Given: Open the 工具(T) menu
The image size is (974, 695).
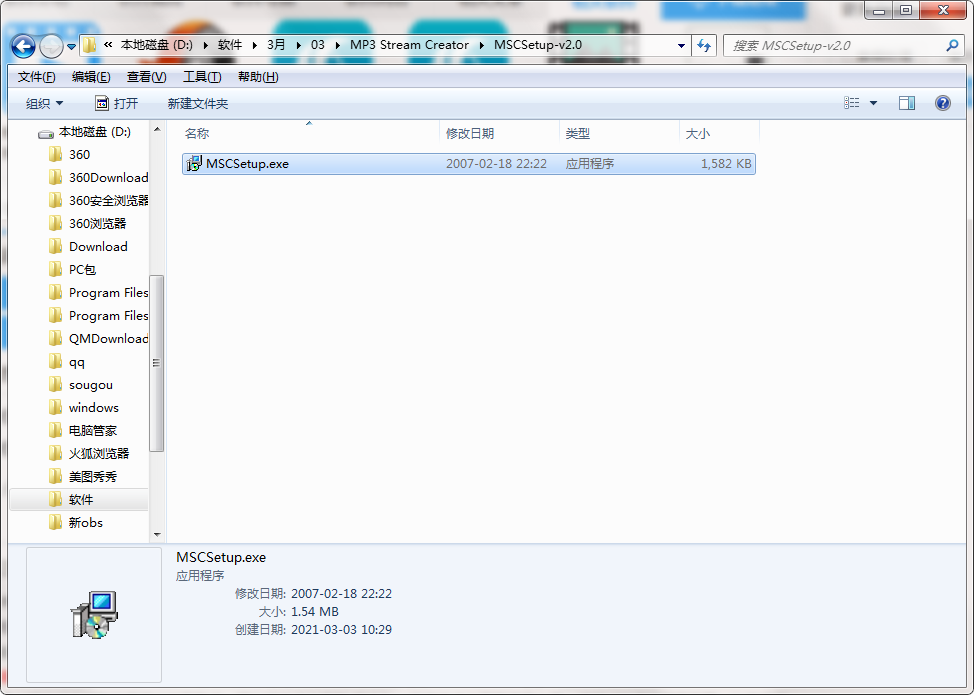Looking at the screenshot, I should click(x=202, y=76).
